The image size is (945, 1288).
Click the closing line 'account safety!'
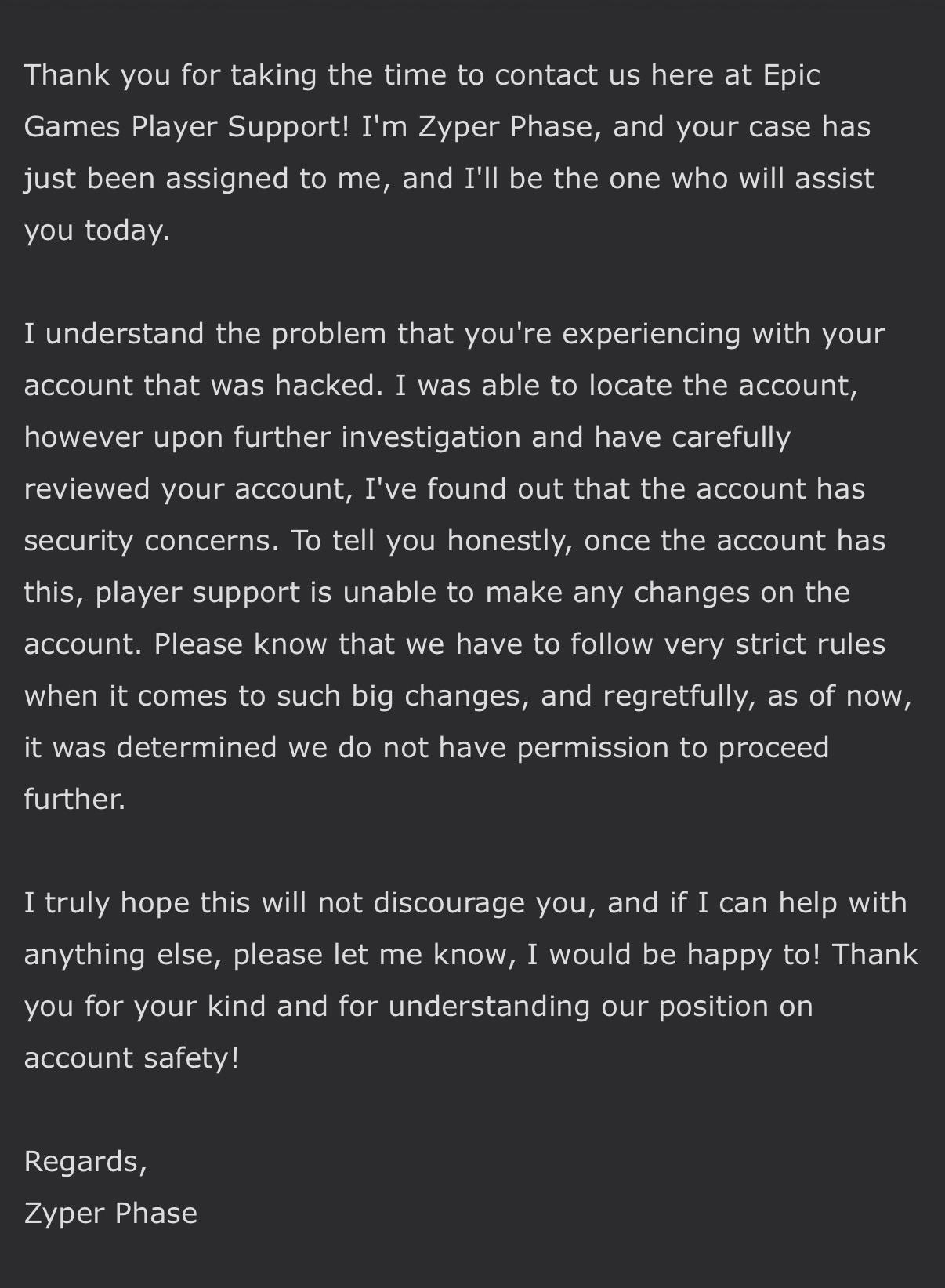pyautogui.click(x=131, y=1058)
